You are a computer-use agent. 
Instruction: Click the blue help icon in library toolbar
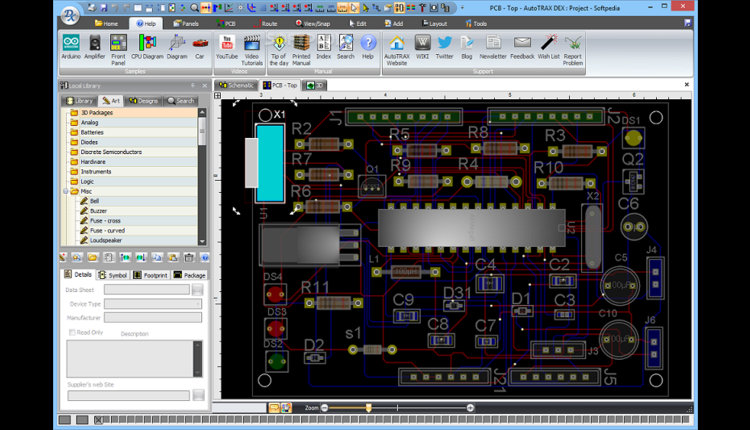tap(204, 257)
